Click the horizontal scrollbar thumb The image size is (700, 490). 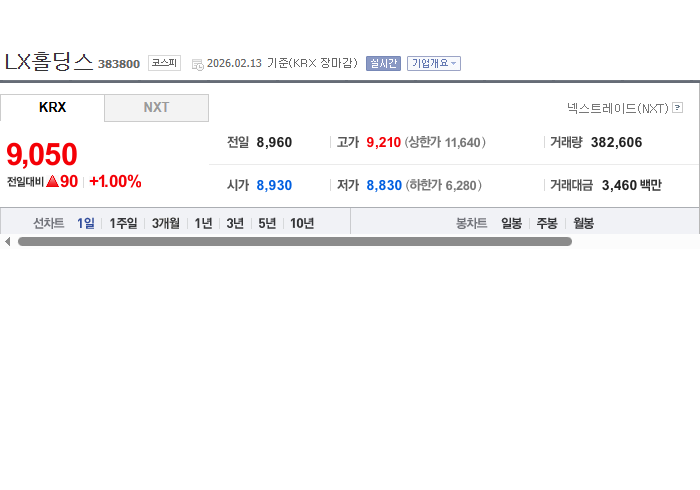(295, 241)
